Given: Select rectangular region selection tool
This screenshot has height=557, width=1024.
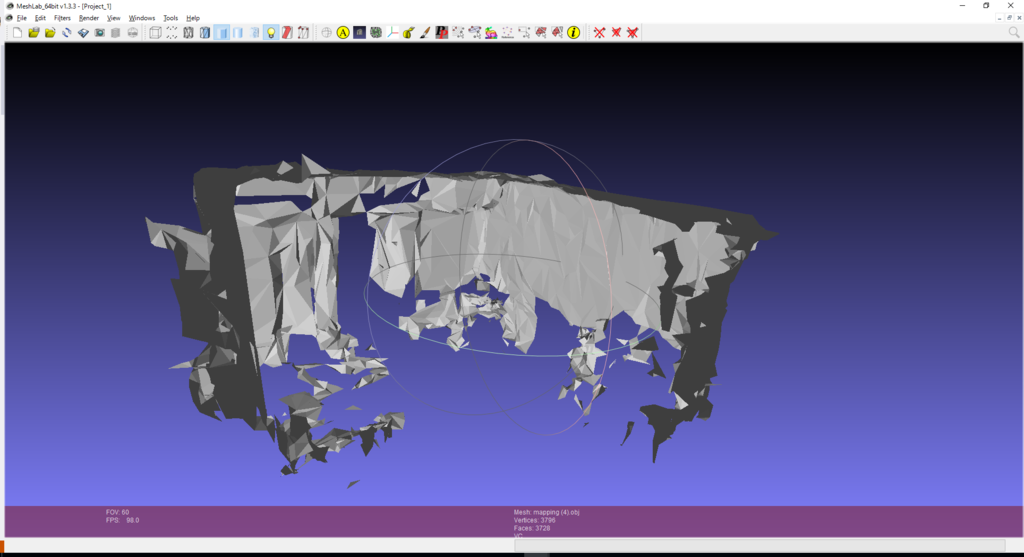Looking at the screenshot, I should (x=524, y=33).
